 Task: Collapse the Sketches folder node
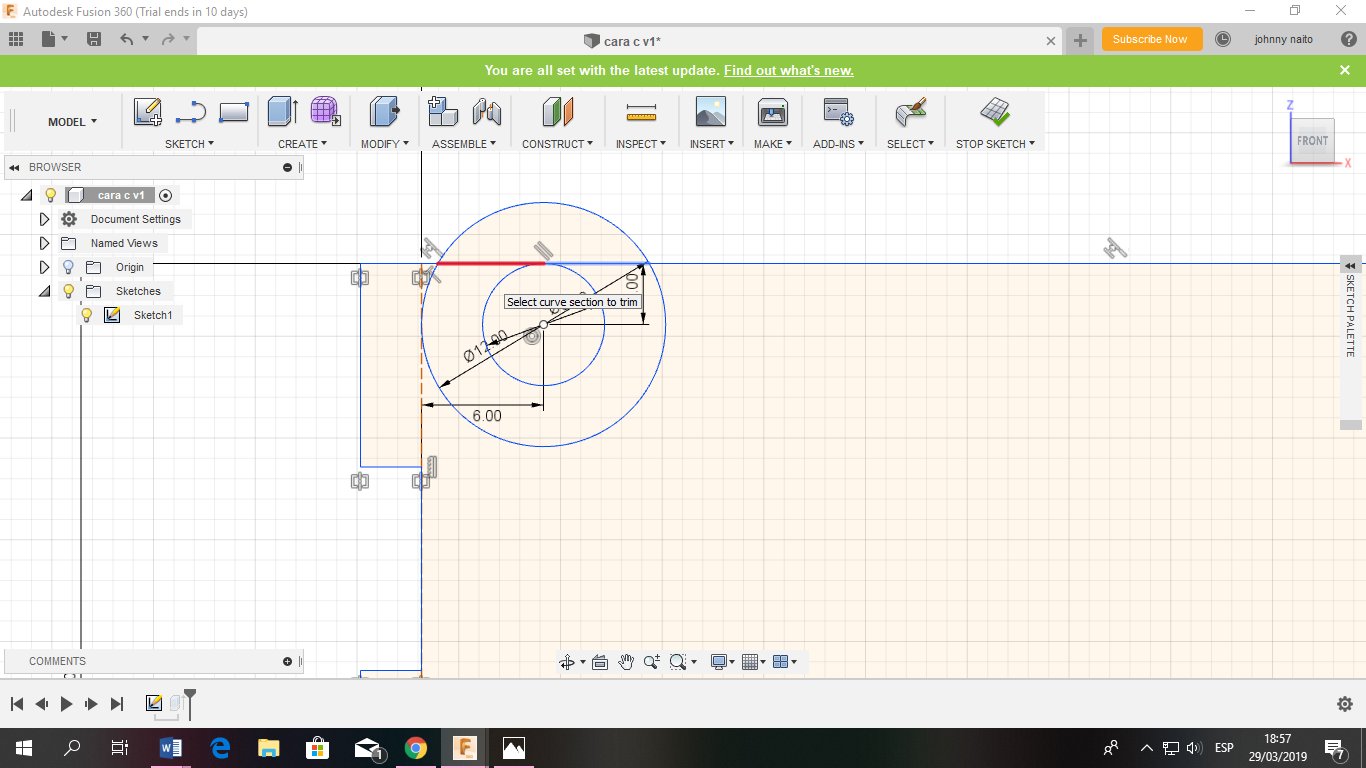tap(44, 291)
